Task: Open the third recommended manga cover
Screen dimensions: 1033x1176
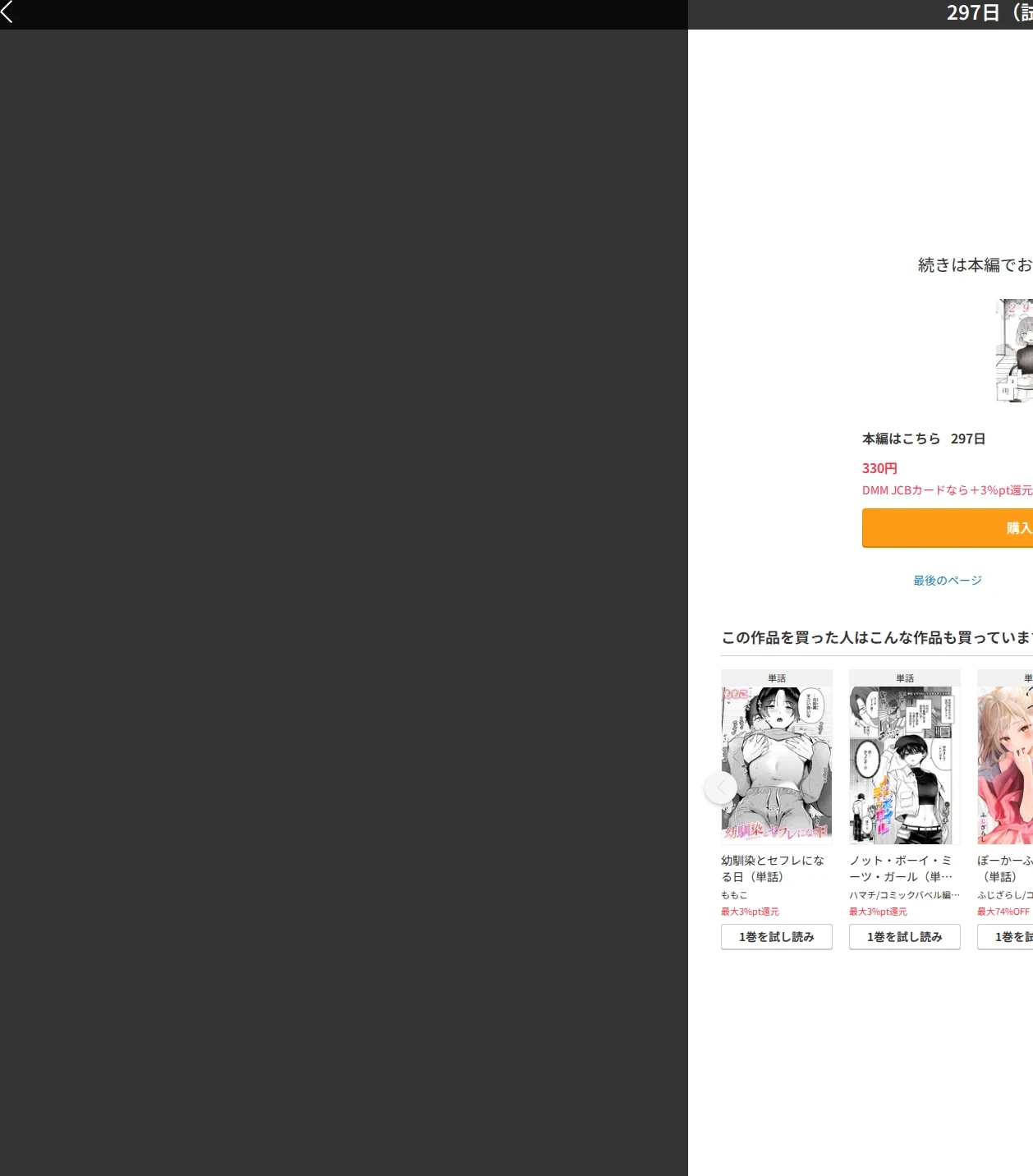Action: point(1005,765)
